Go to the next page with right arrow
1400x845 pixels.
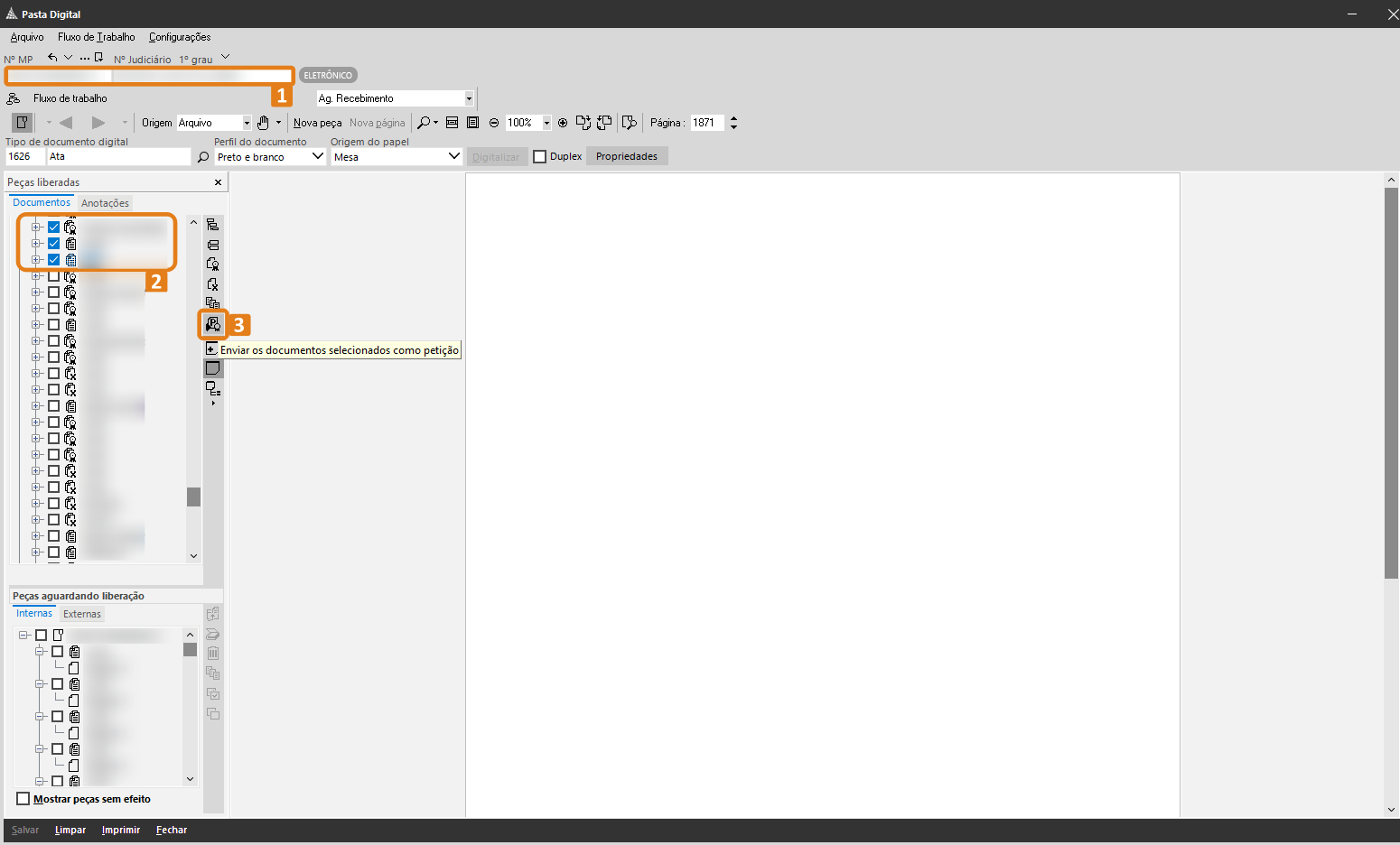(x=98, y=123)
